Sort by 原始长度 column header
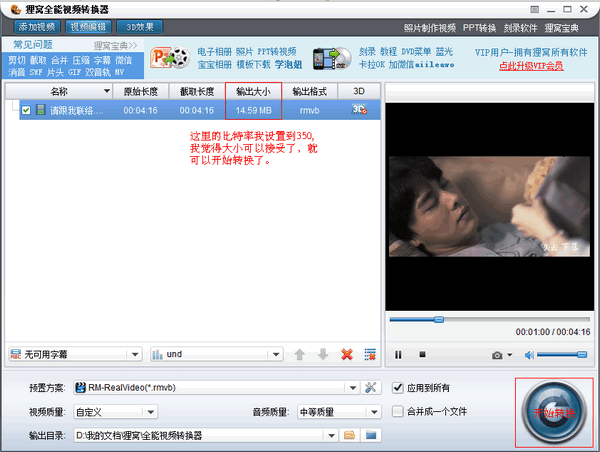 click(x=140, y=91)
